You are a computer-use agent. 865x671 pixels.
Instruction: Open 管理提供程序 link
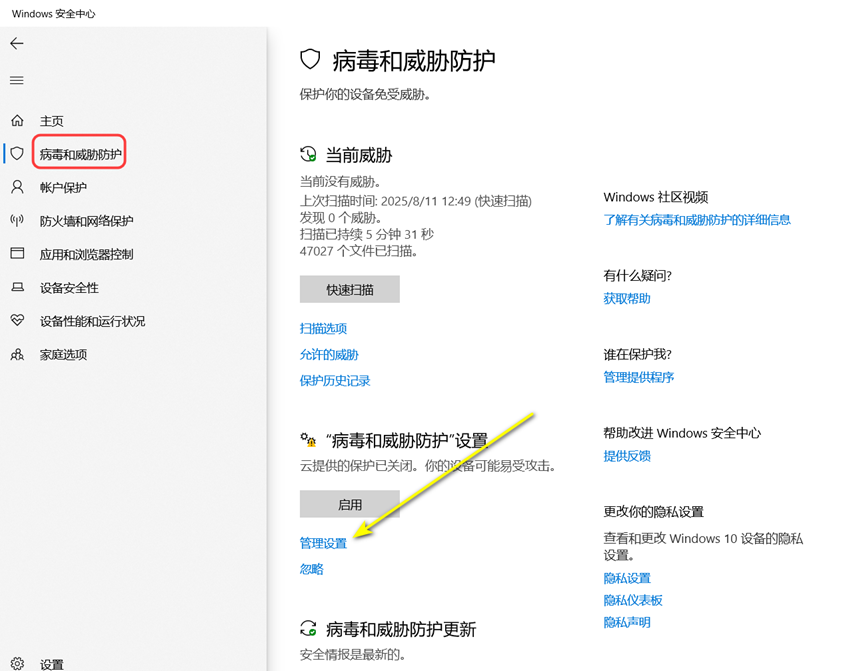click(638, 377)
